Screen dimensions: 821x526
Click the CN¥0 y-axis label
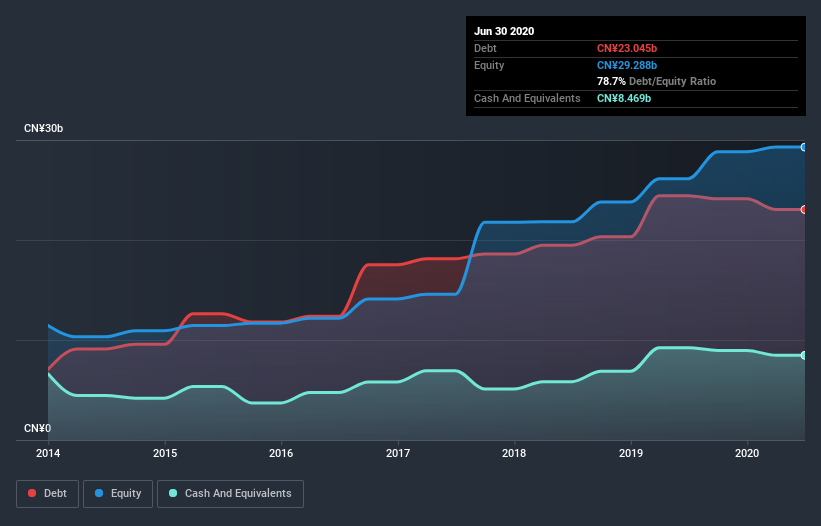pyautogui.click(x=38, y=428)
